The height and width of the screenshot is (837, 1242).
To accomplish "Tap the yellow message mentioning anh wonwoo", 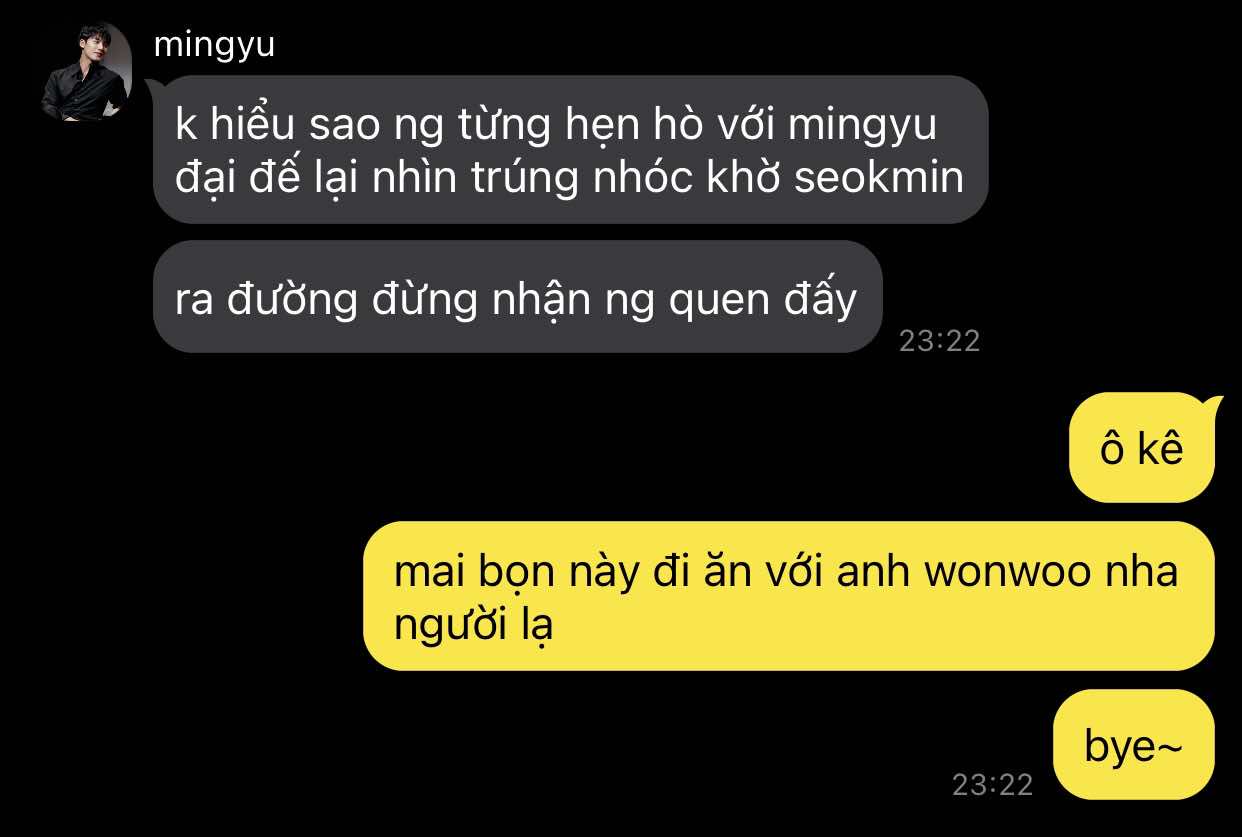I will (x=788, y=596).
